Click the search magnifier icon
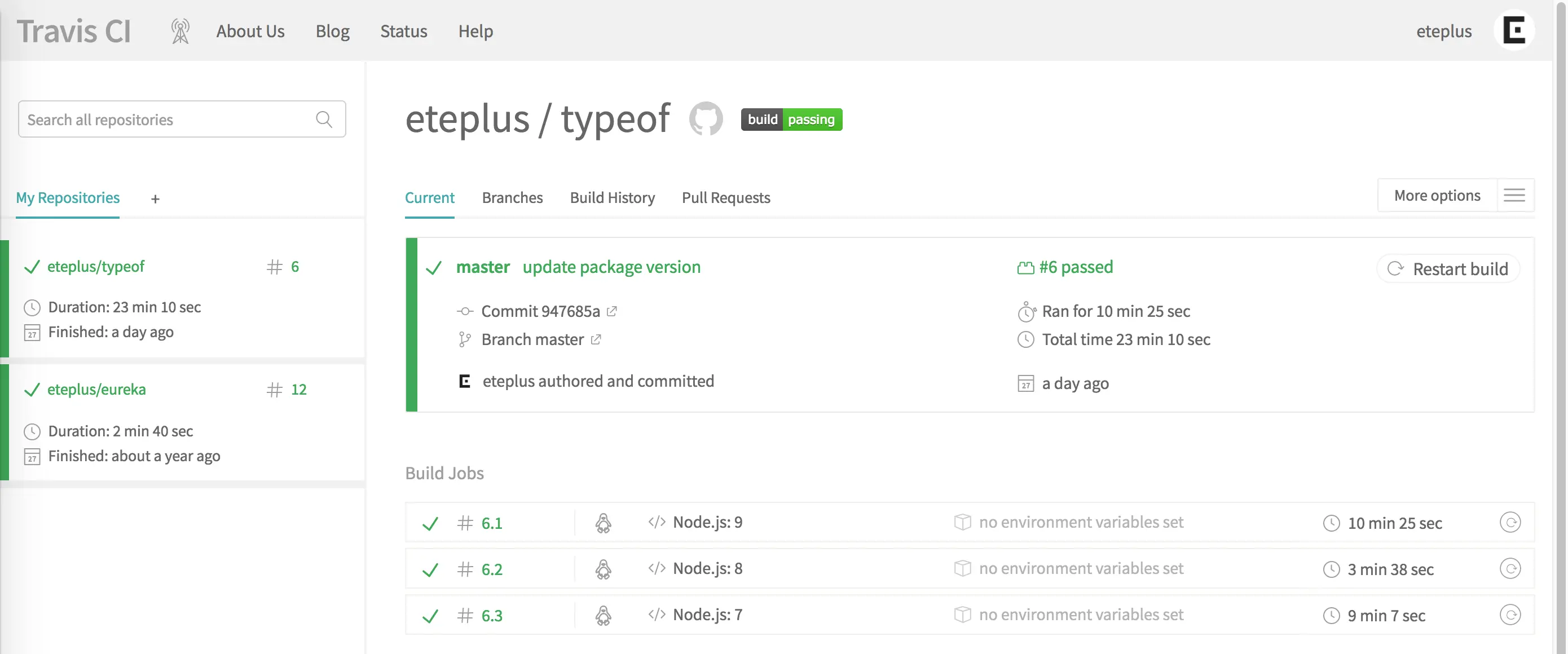Screen dimensions: 1568x654 click(324, 119)
